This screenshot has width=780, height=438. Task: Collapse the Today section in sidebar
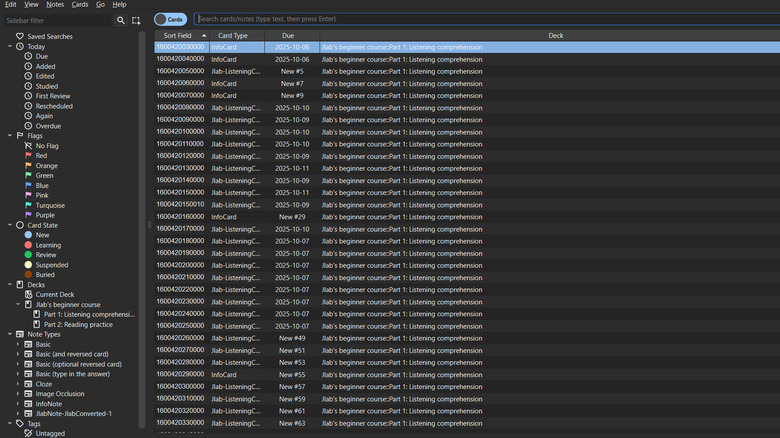click(x=9, y=47)
